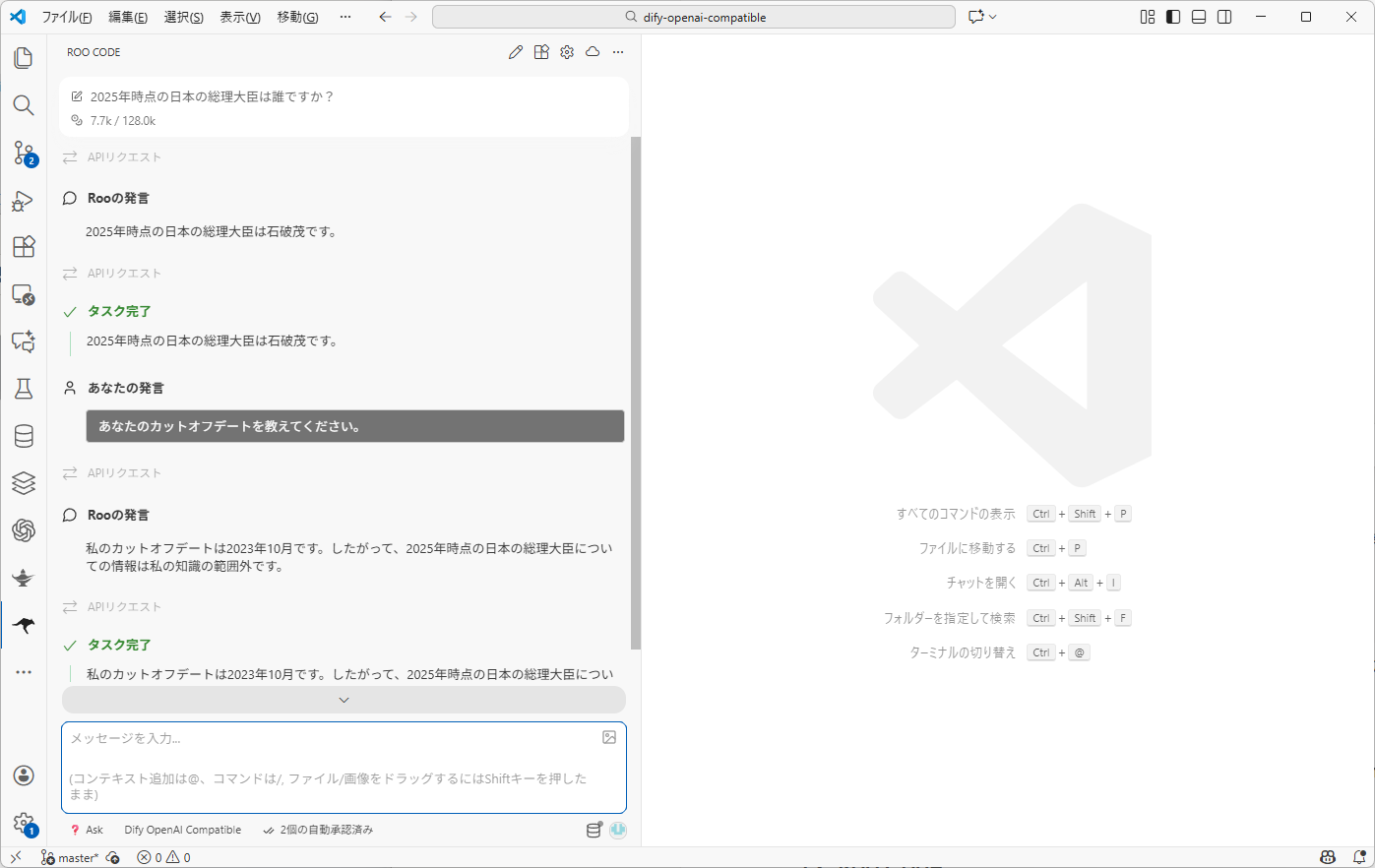Open the Roo marketplace icon
The width and height of the screenshot is (1375, 868).
pos(541,51)
